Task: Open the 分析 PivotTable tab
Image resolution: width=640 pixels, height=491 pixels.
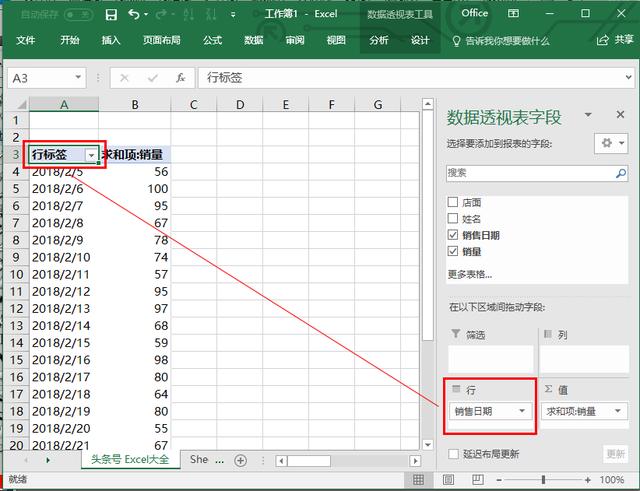Action: pos(379,40)
